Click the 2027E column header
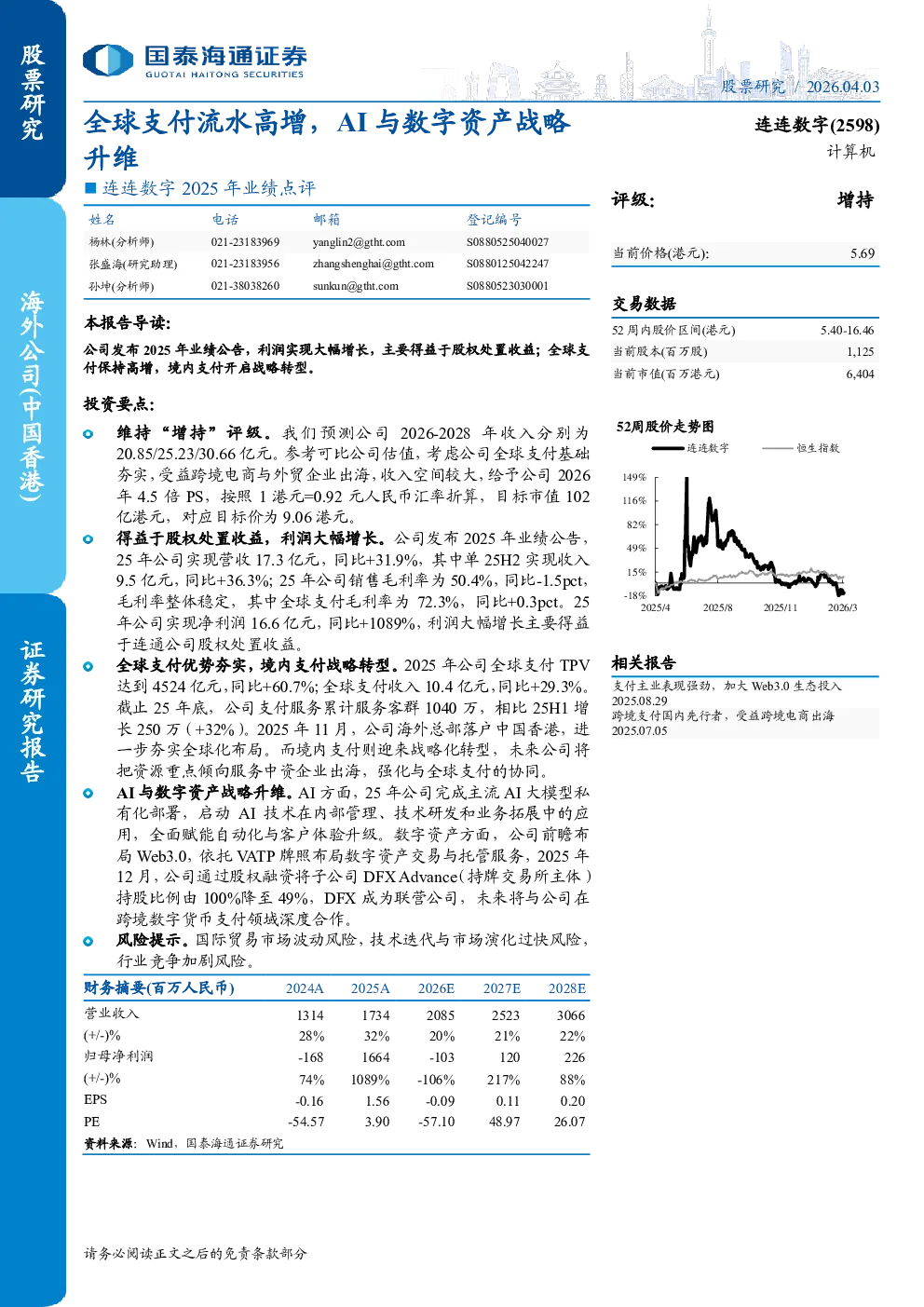This screenshot has height=1307, width=924. click(501, 988)
